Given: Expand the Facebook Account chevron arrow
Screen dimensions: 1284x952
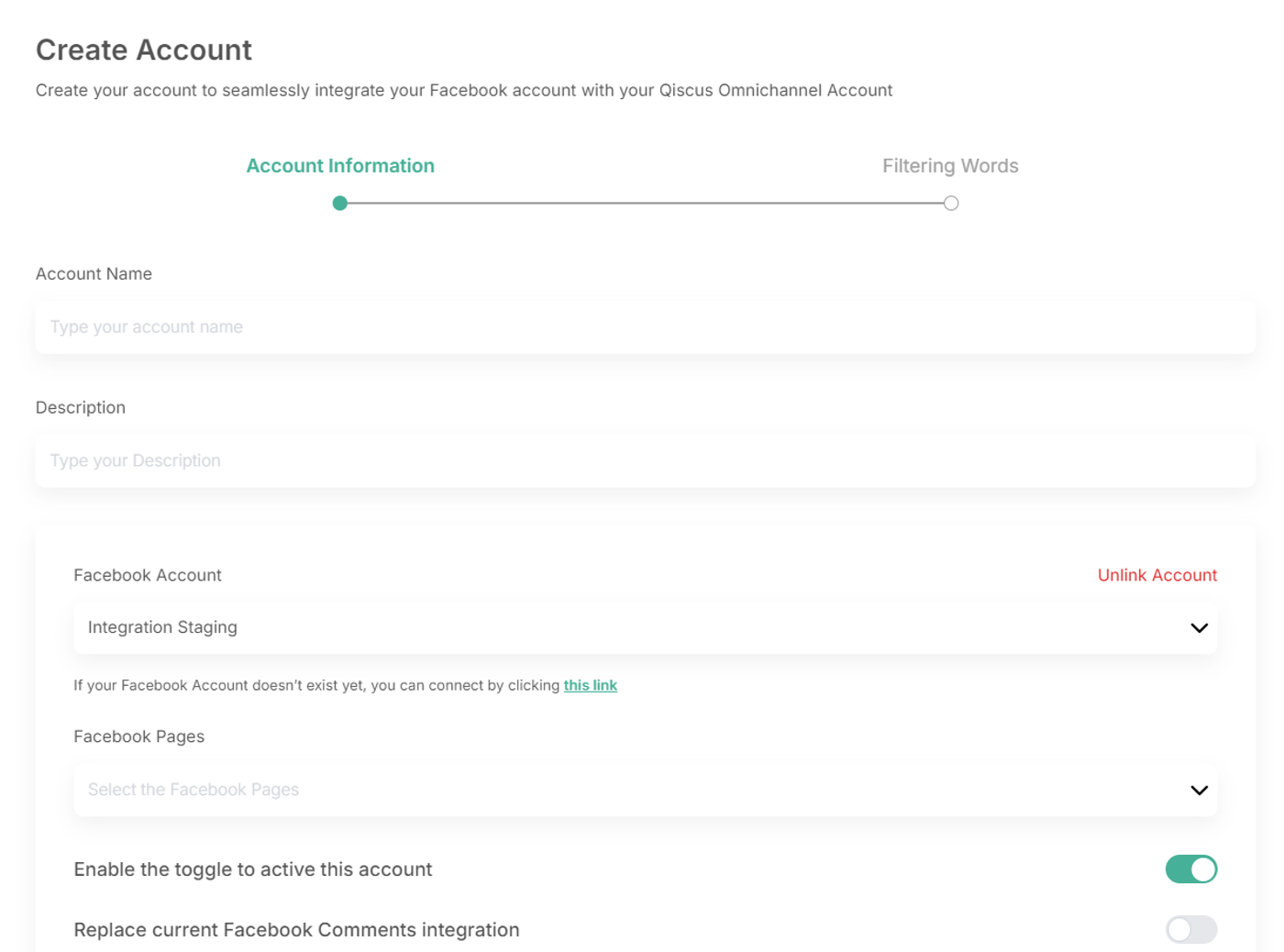Looking at the screenshot, I should pyautogui.click(x=1199, y=627).
